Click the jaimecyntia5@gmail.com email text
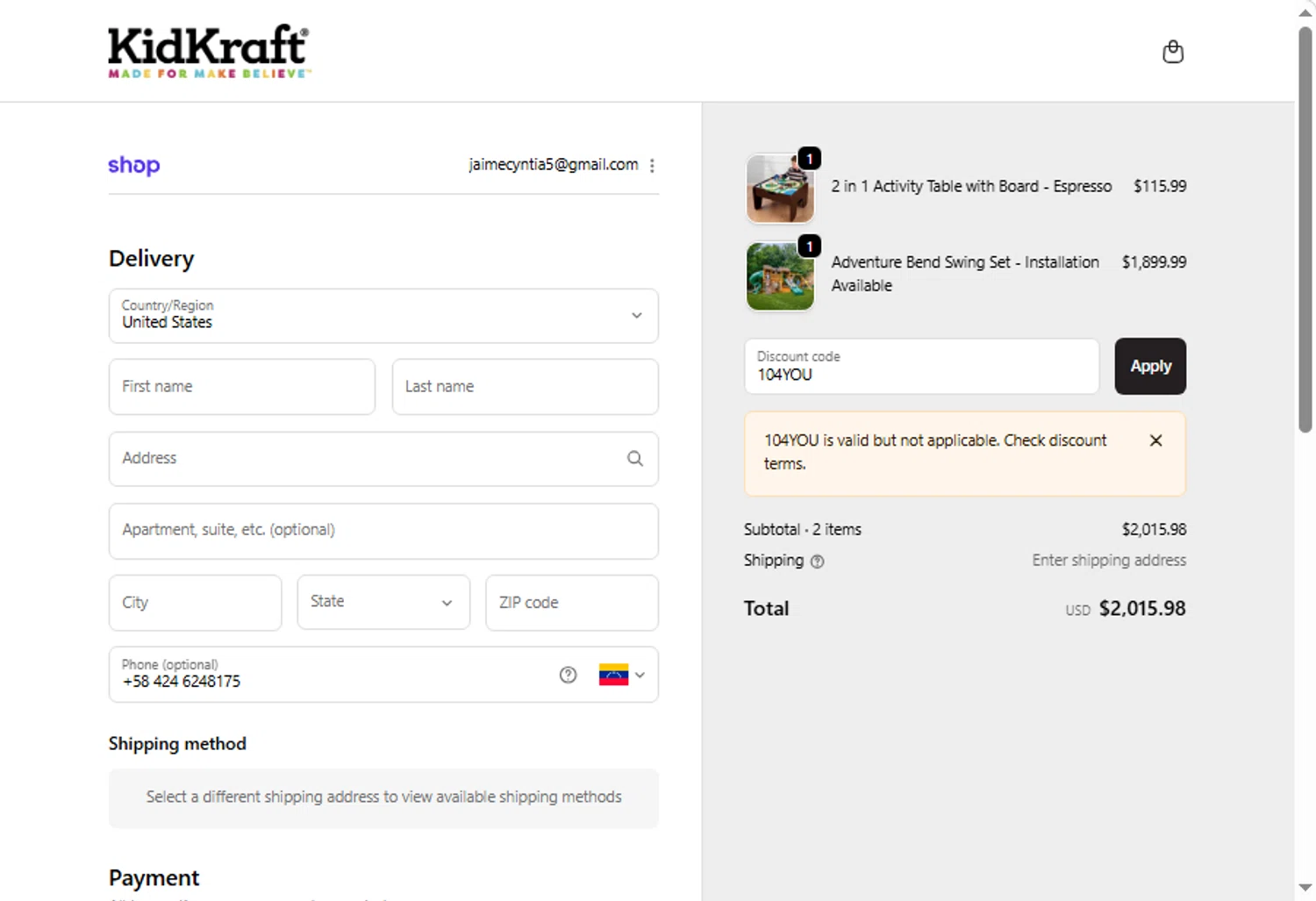The image size is (1316, 901). tap(554, 164)
